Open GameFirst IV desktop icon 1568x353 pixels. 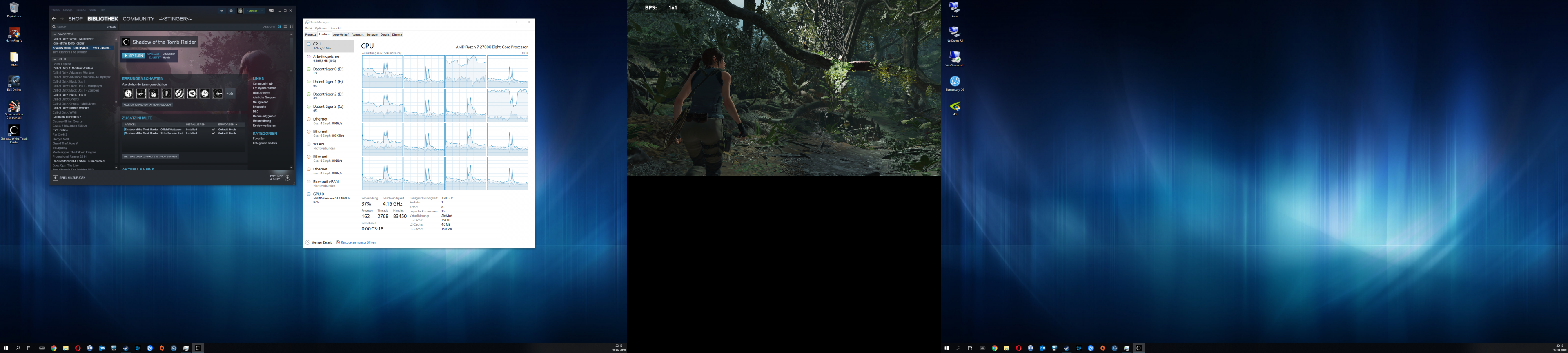pos(13,34)
